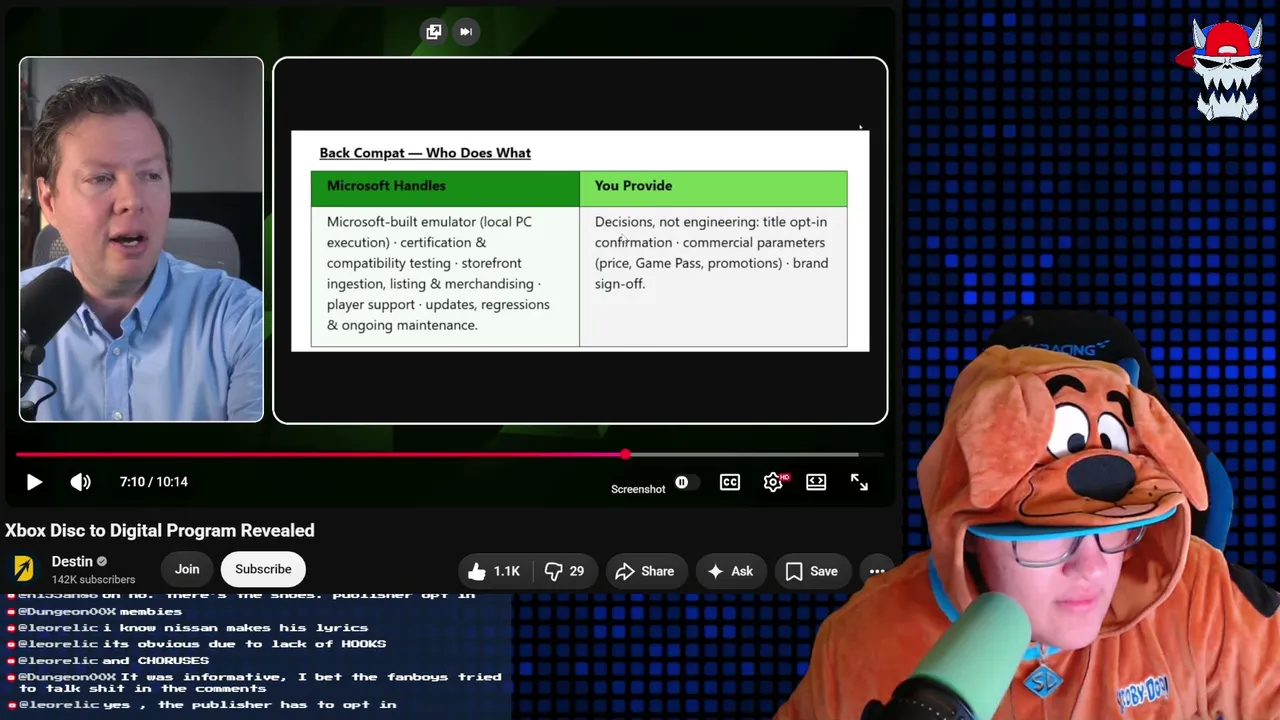Viewport: 1280px width, 720px height.
Task: Dislike the video with the thumbs-down
Action: (x=565, y=571)
